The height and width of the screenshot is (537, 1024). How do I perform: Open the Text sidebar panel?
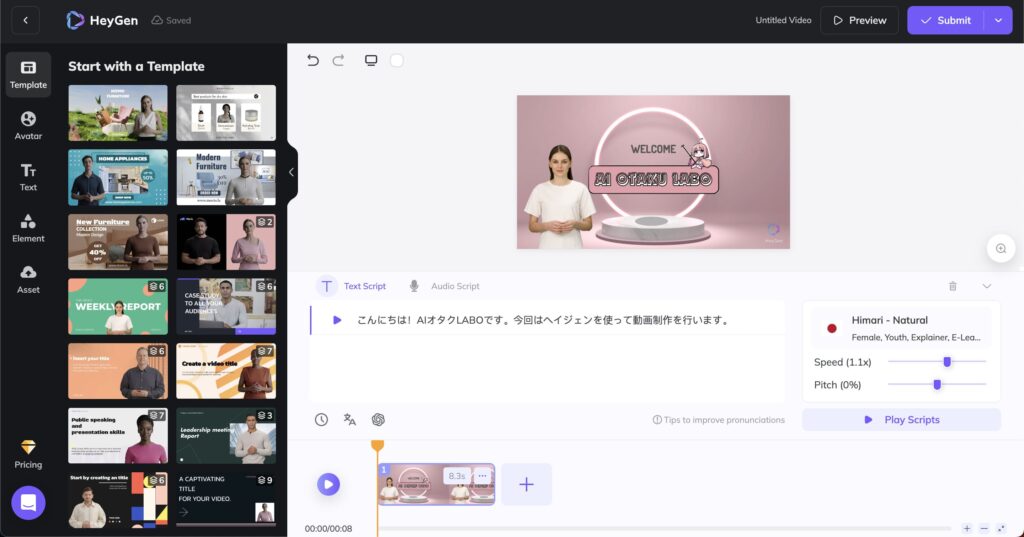pyautogui.click(x=28, y=177)
